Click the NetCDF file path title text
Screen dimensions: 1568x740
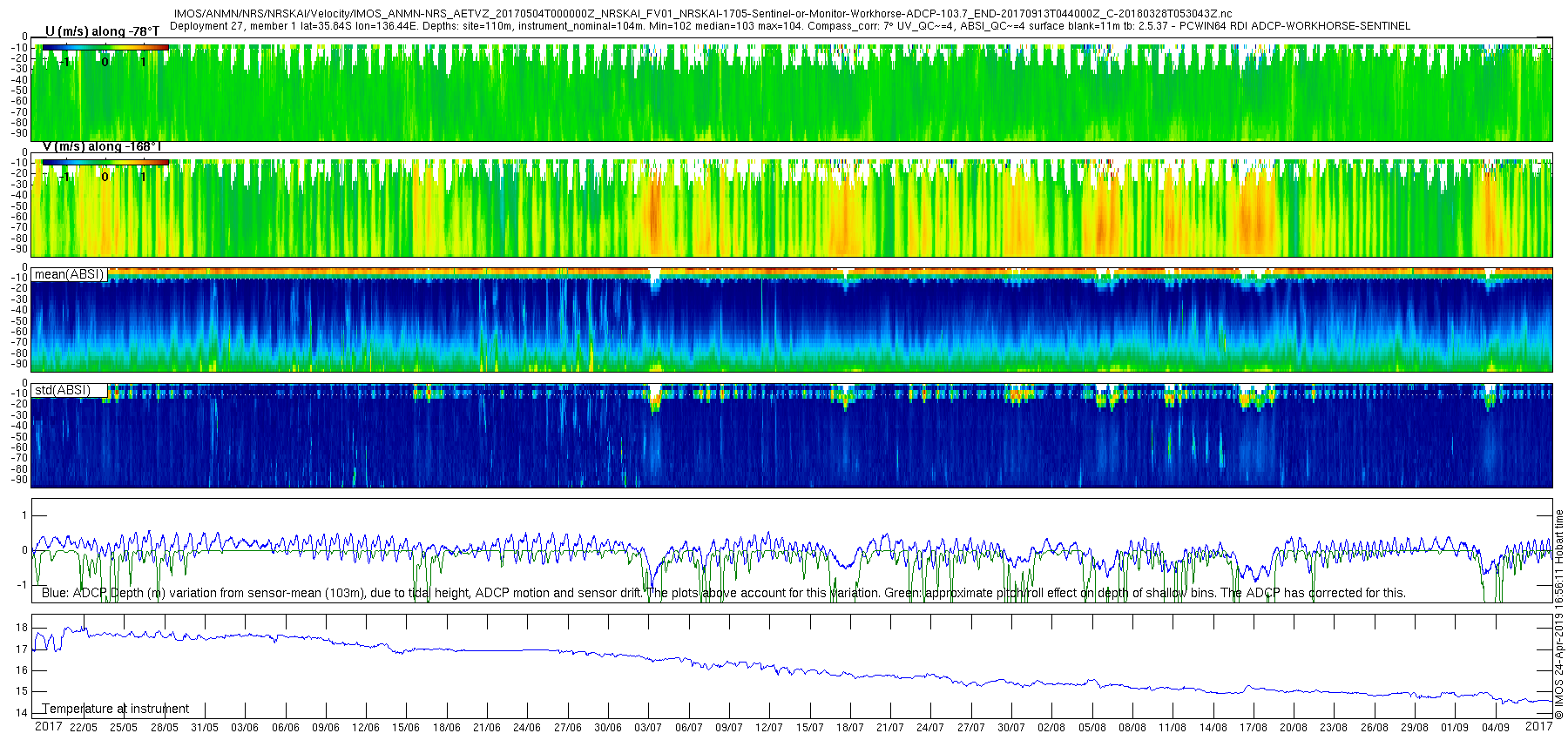702,14
